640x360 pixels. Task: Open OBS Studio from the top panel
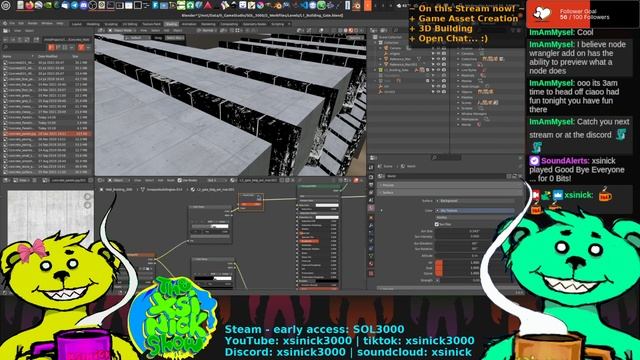tap(93, 5)
